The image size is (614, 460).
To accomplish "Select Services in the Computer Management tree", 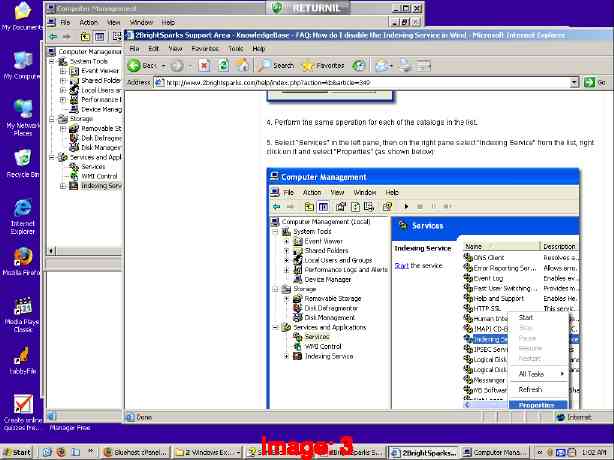I will [x=93, y=167].
